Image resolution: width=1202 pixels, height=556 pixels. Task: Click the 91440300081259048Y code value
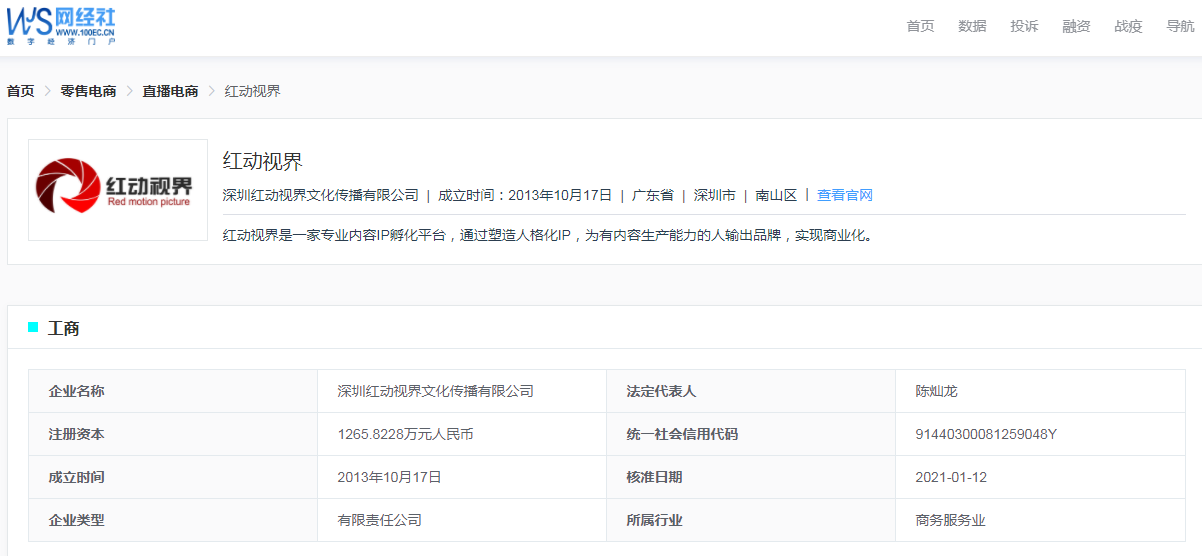986,434
